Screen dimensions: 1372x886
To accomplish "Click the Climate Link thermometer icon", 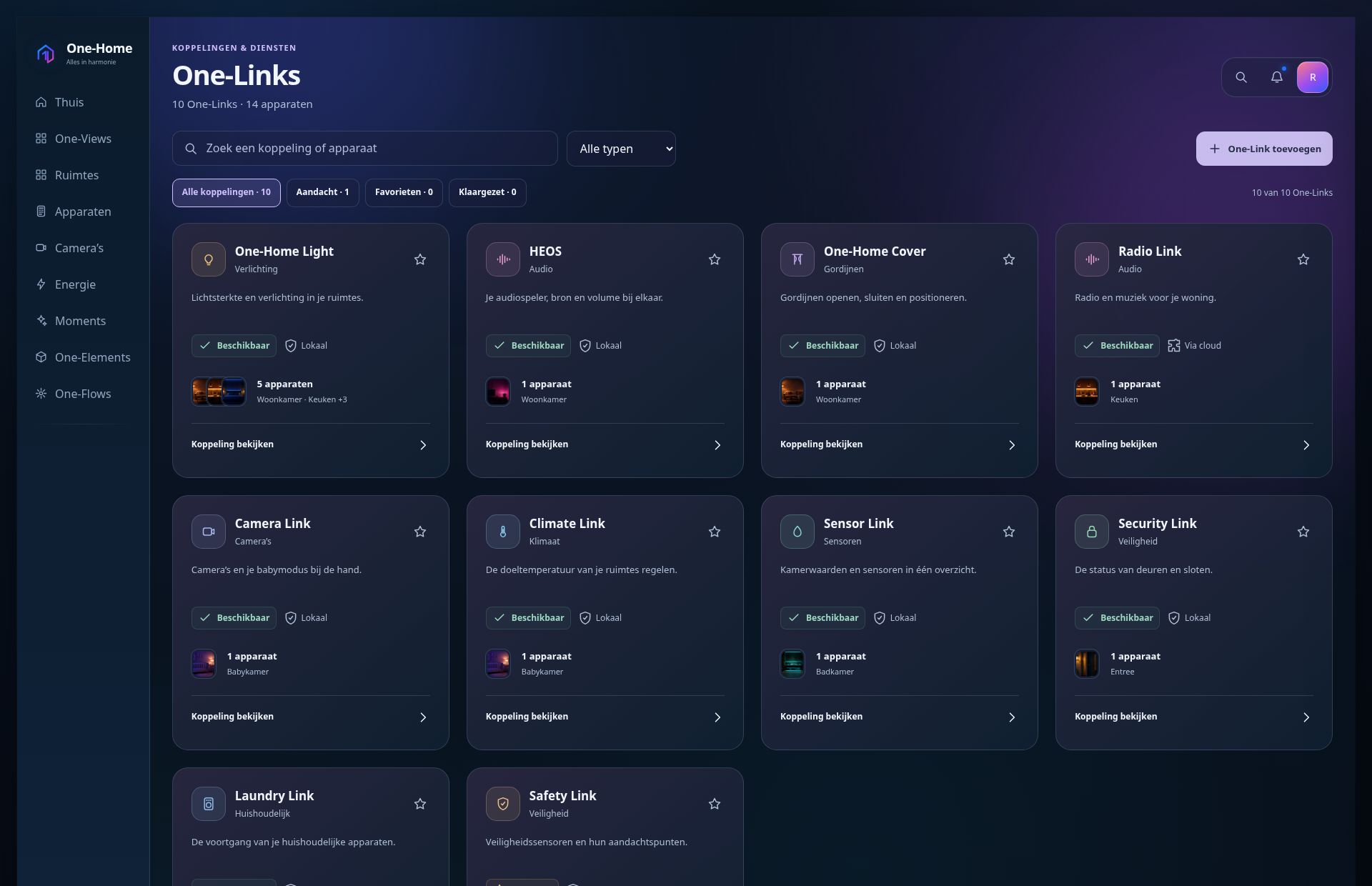I will [x=503, y=532].
